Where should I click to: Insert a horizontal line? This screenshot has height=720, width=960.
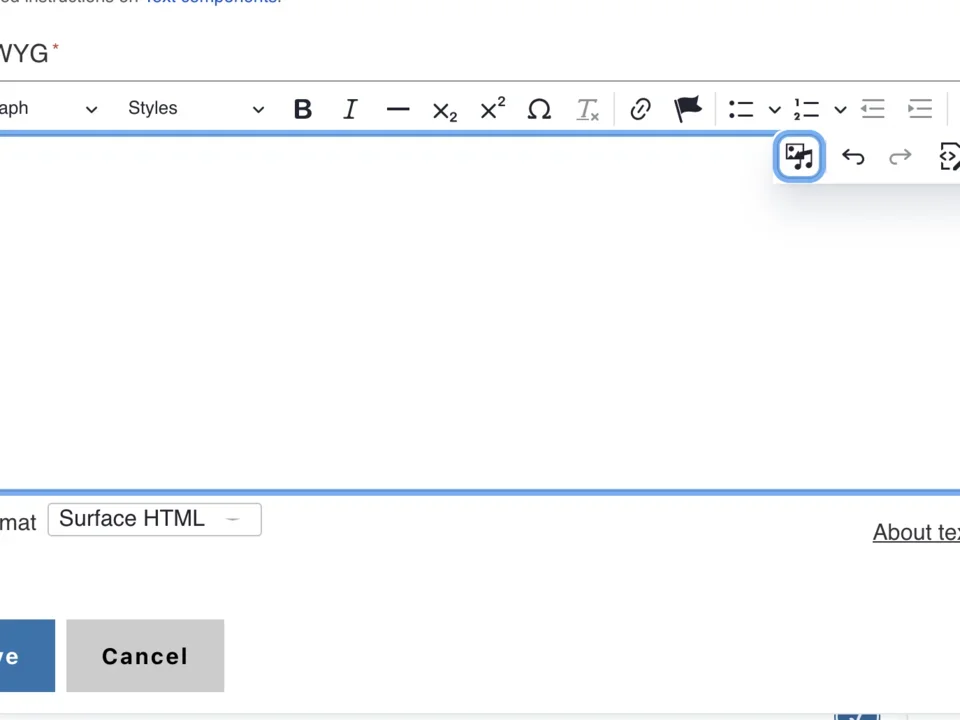tap(397, 109)
